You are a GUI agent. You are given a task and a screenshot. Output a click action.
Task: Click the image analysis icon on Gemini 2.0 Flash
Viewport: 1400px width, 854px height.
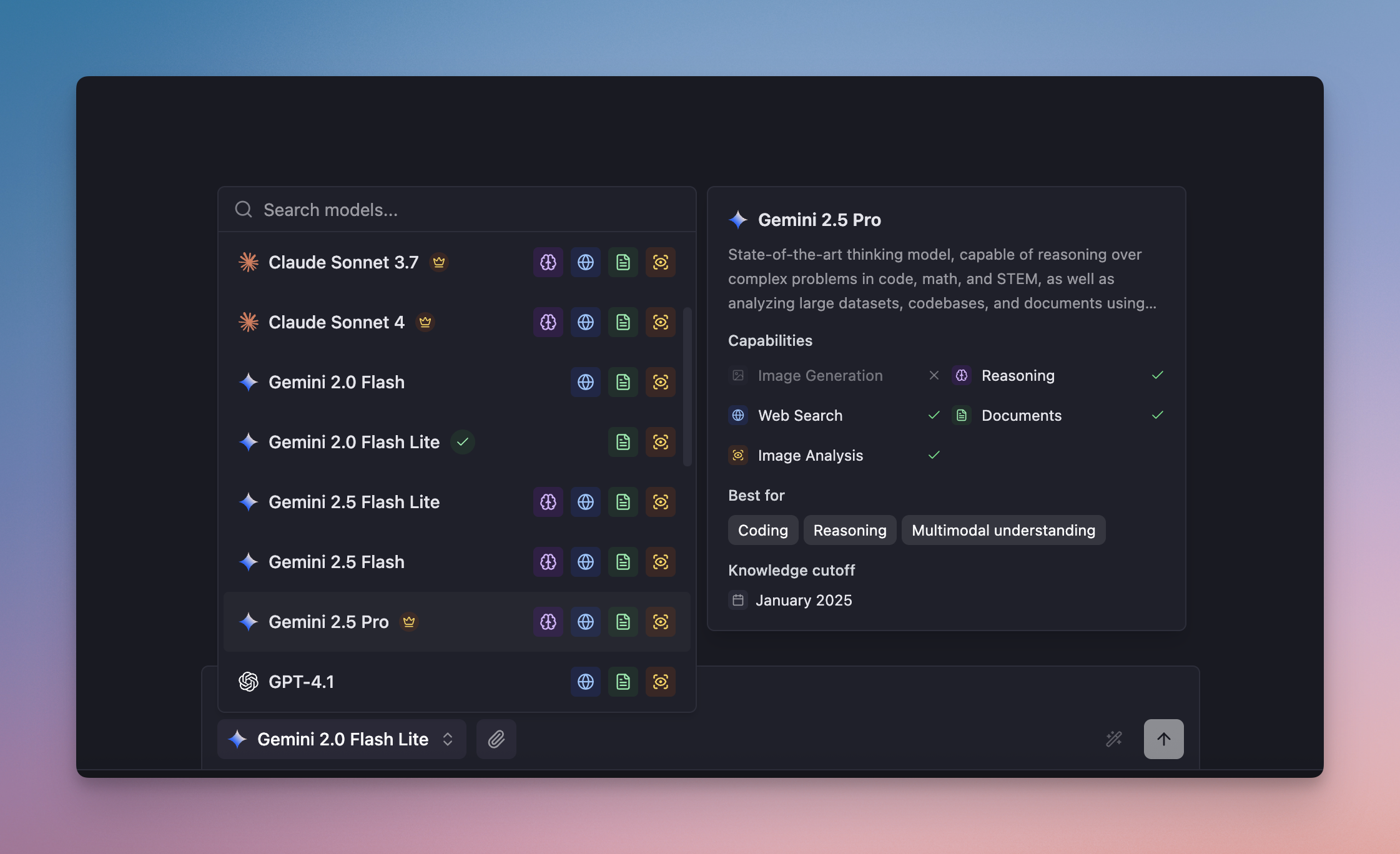[x=661, y=382]
